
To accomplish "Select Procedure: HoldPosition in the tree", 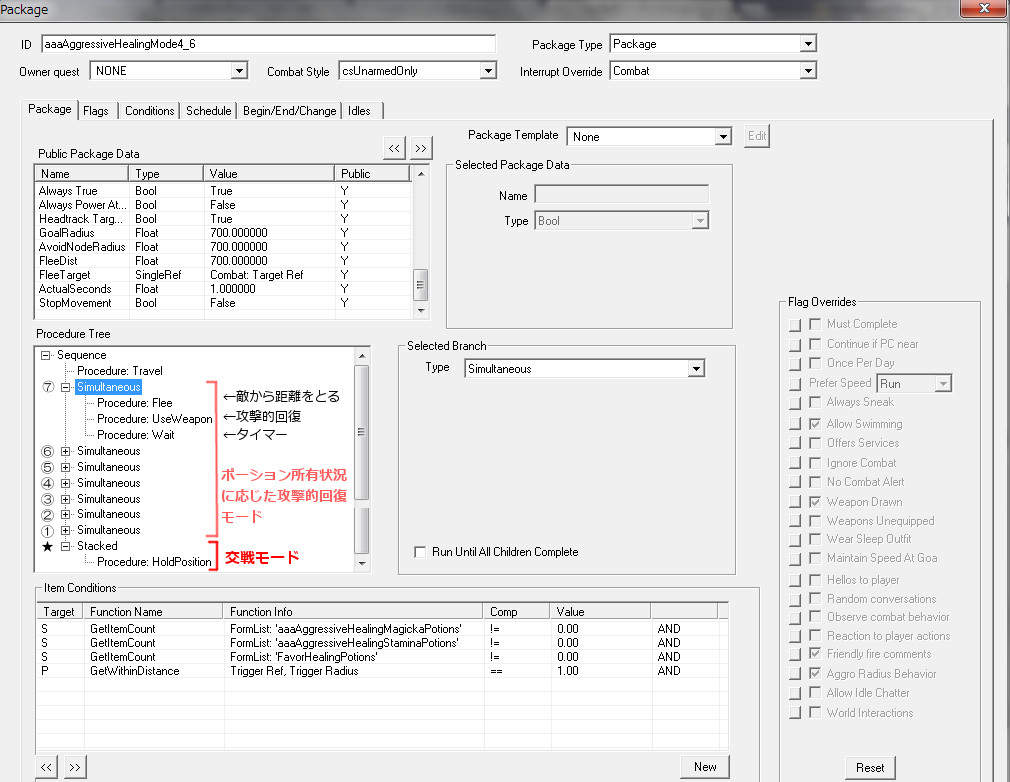I will point(154,562).
